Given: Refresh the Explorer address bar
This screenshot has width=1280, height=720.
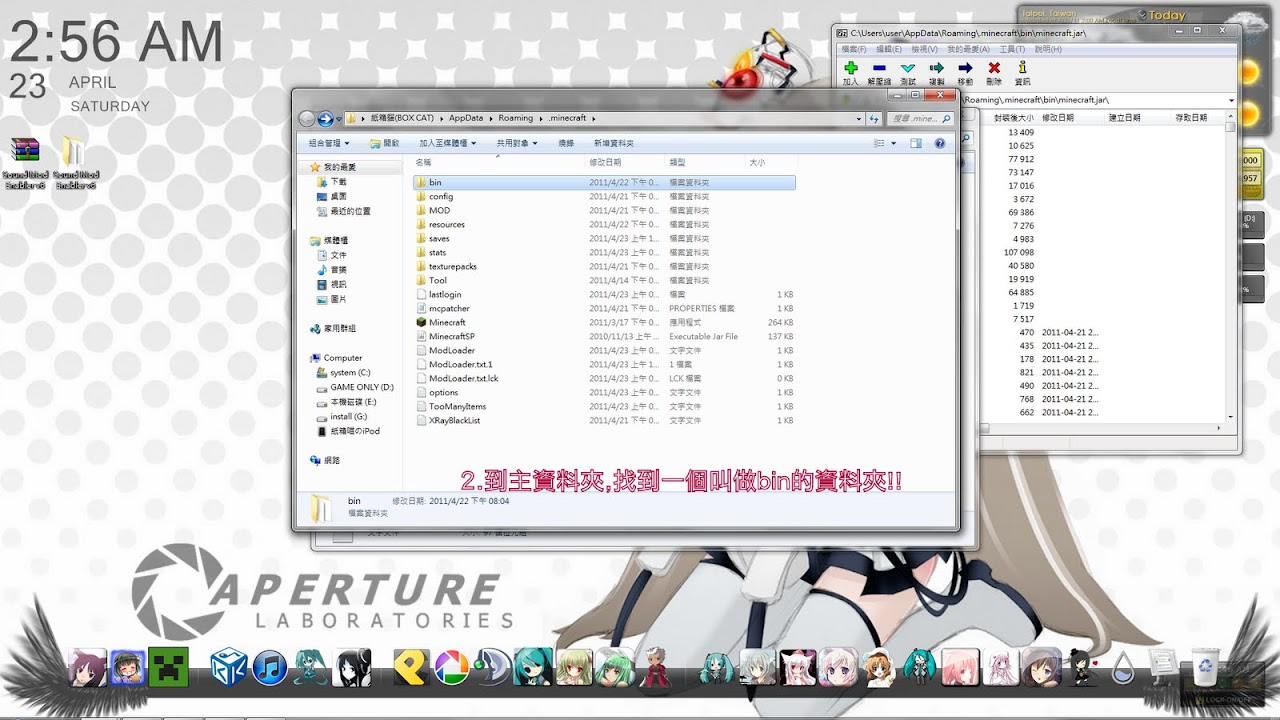Looking at the screenshot, I should [x=875, y=118].
